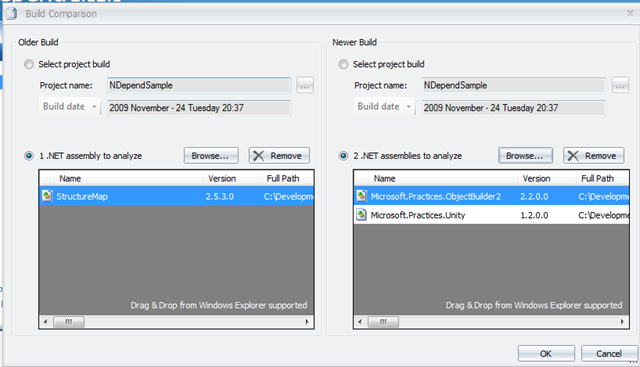This screenshot has height=367, width=640.
Task: Remove selected assembly in Newer Build
Action: (x=594, y=156)
